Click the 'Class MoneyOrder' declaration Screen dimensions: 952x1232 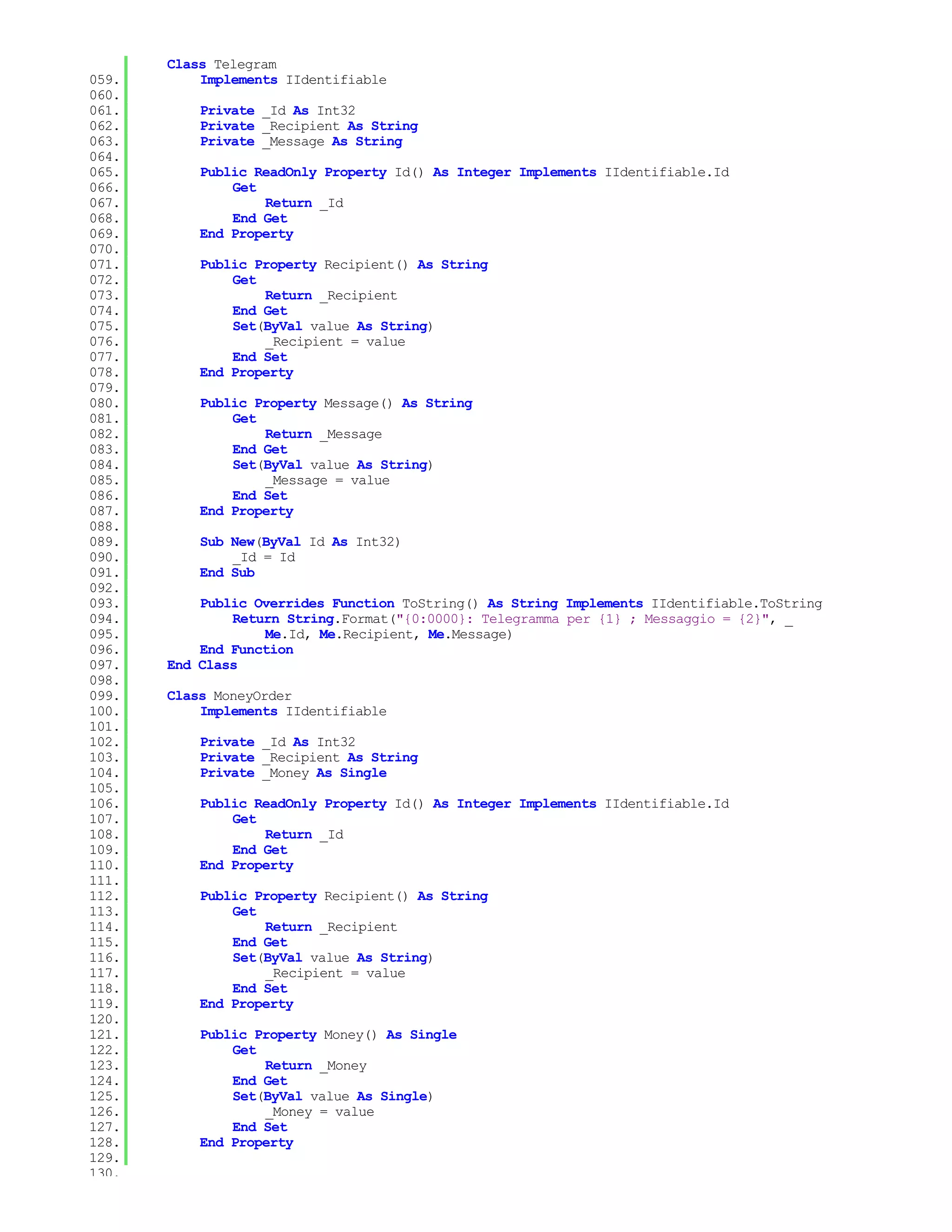[x=229, y=696]
